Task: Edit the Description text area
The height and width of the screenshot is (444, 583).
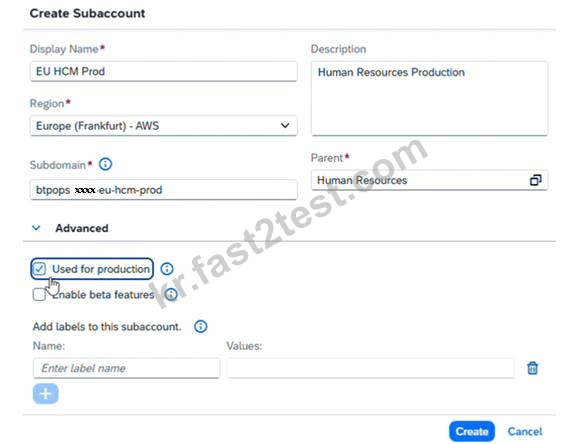Action: point(429,99)
